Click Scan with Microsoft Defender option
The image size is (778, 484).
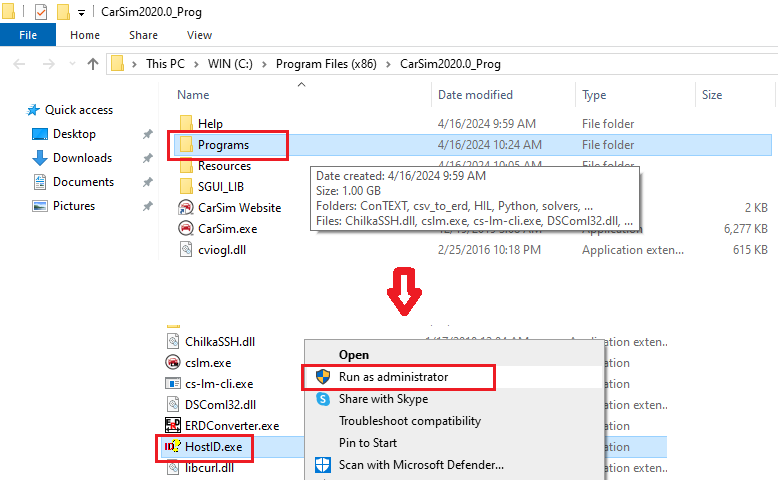(x=421, y=464)
